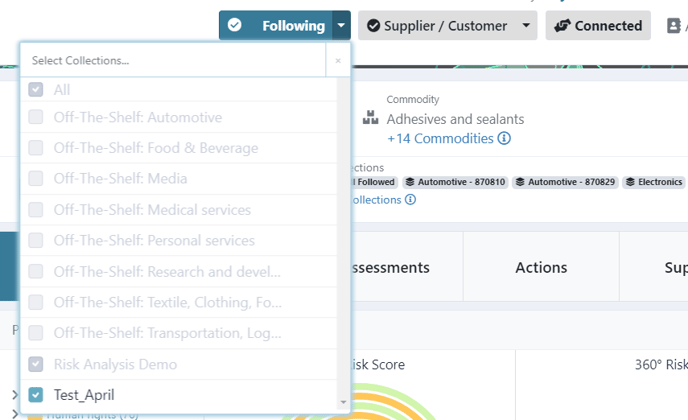Click the info icon beside +14 Commodities
688x420 pixels.
pyautogui.click(x=504, y=139)
